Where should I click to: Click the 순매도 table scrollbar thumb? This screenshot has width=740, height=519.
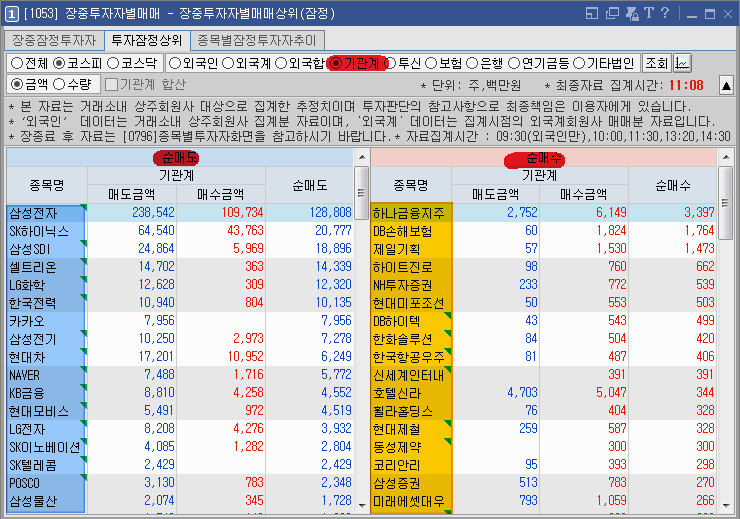(x=362, y=193)
